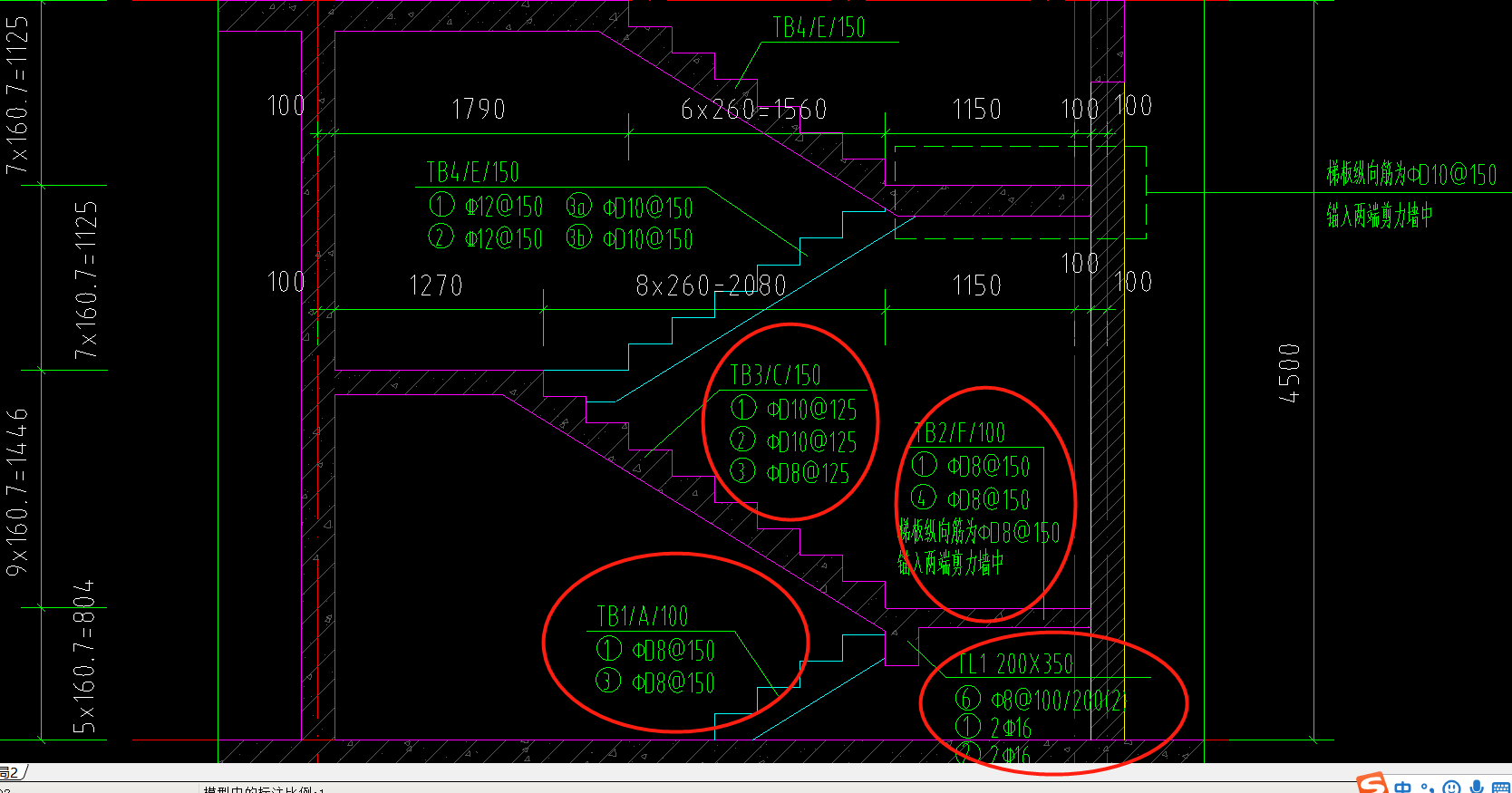Select ①2Φ16 rebar note under TL1

(993, 727)
